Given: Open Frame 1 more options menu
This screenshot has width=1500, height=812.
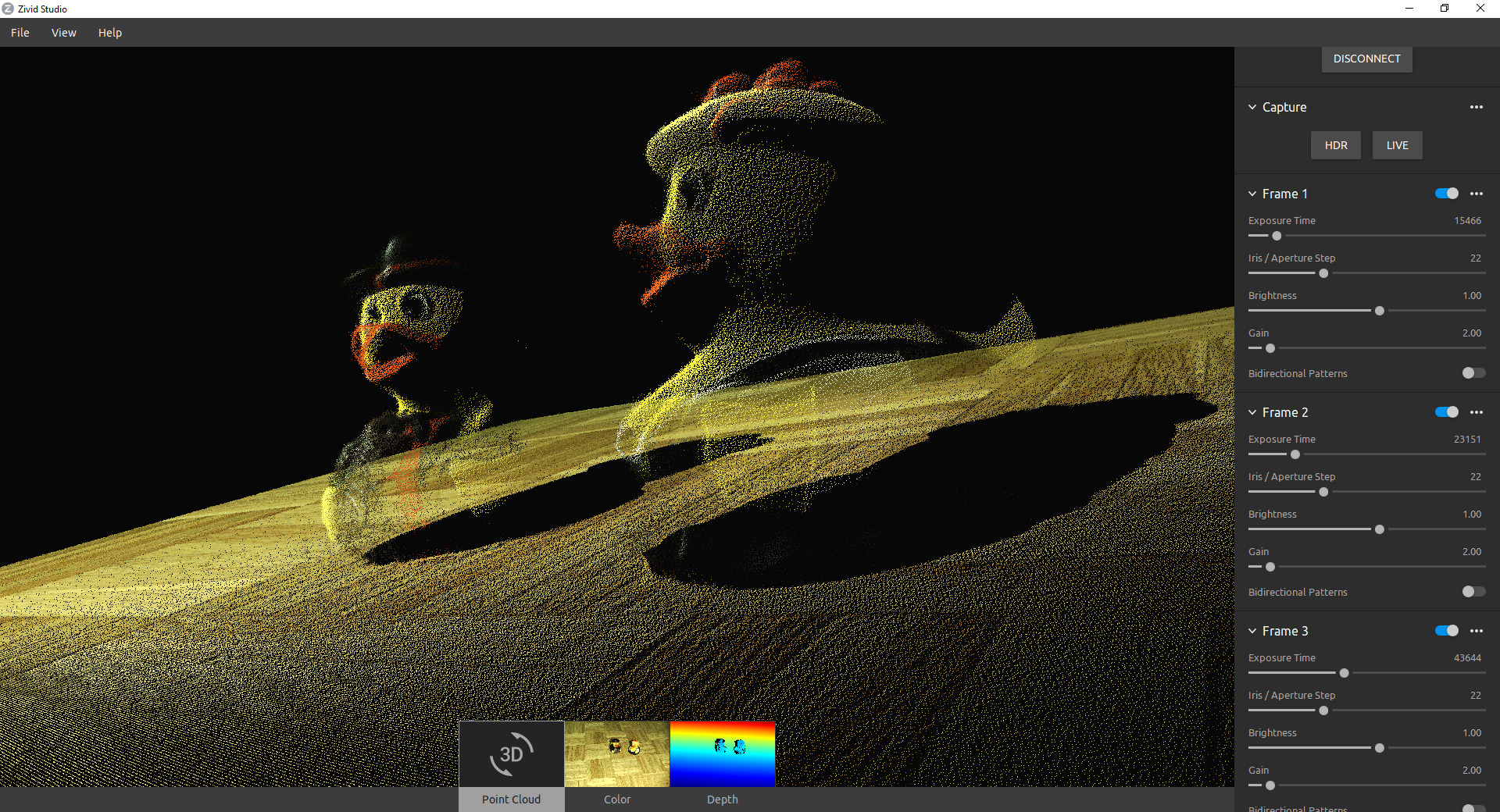Looking at the screenshot, I should pyautogui.click(x=1476, y=194).
